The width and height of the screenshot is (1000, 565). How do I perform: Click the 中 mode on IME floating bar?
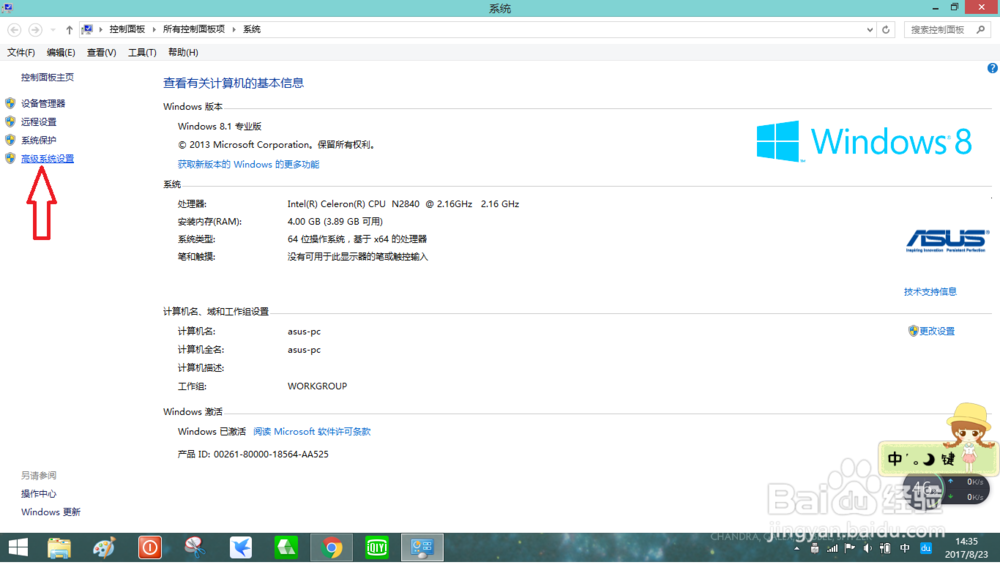pos(895,459)
